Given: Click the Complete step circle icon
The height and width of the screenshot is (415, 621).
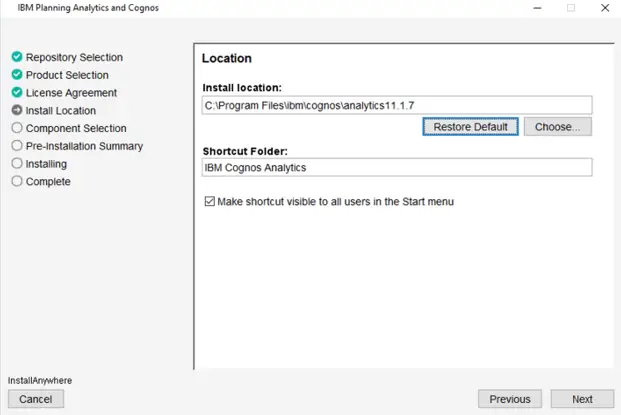Looking at the screenshot, I should click(17, 181).
